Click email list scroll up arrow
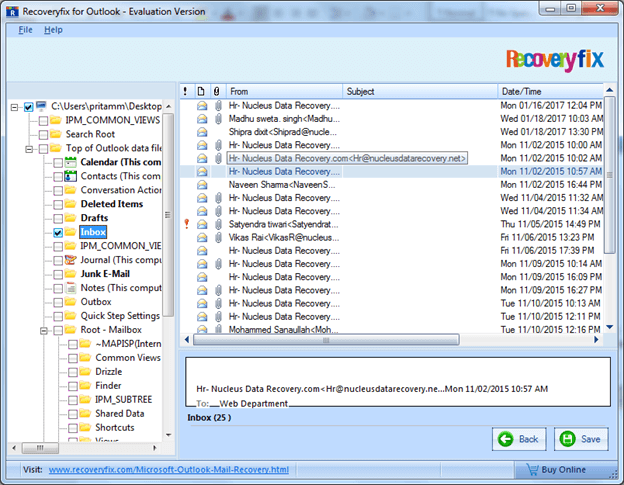This screenshot has width=624, height=485. click(x=609, y=90)
